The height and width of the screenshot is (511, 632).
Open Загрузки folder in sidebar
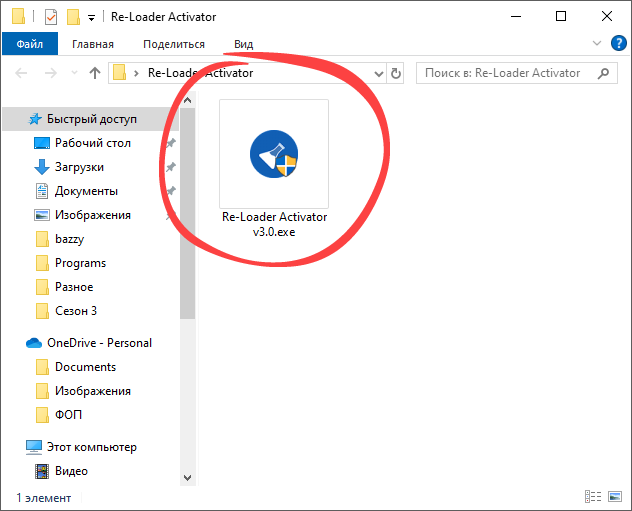(79, 167)
